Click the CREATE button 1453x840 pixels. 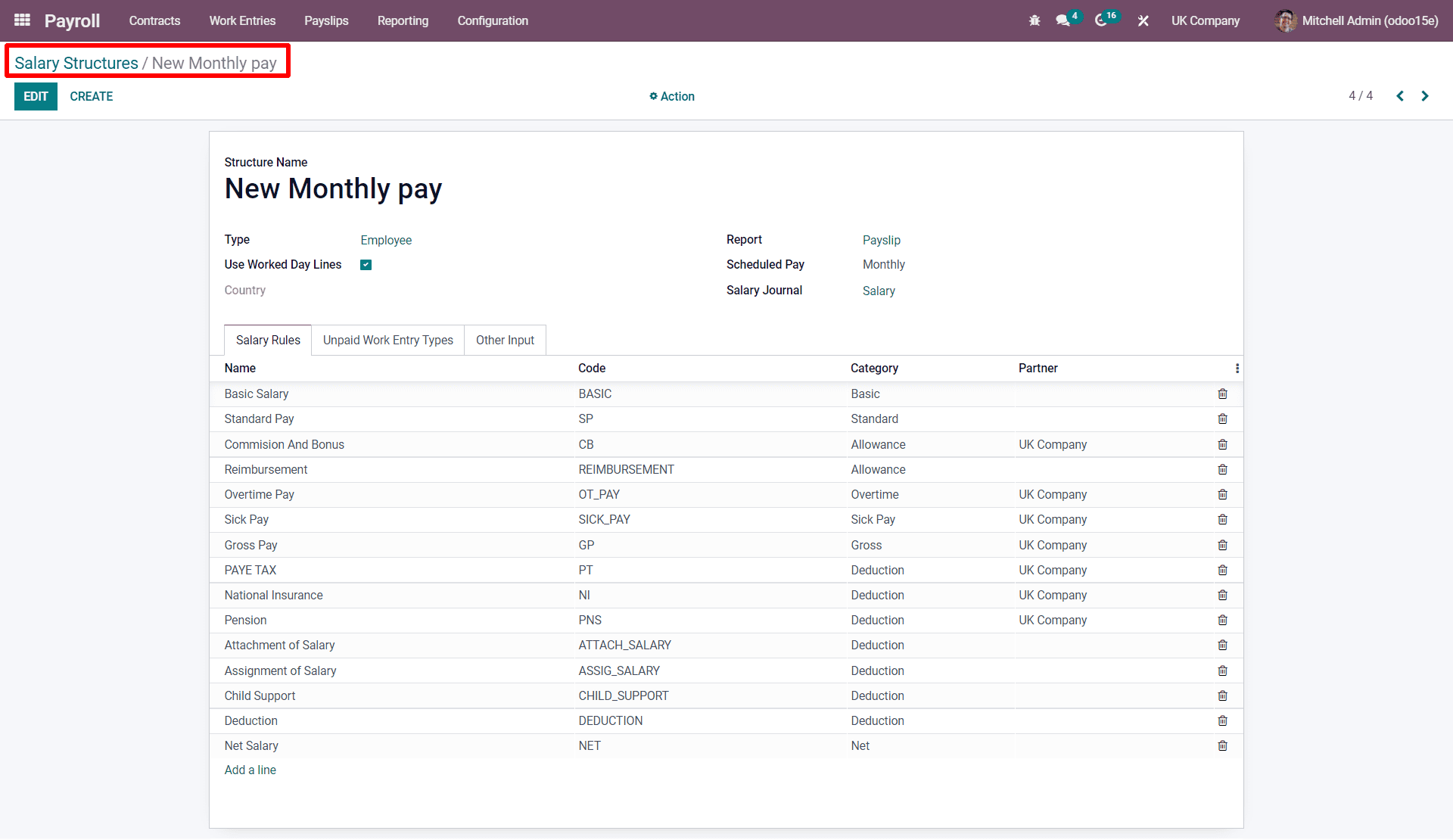92,96
